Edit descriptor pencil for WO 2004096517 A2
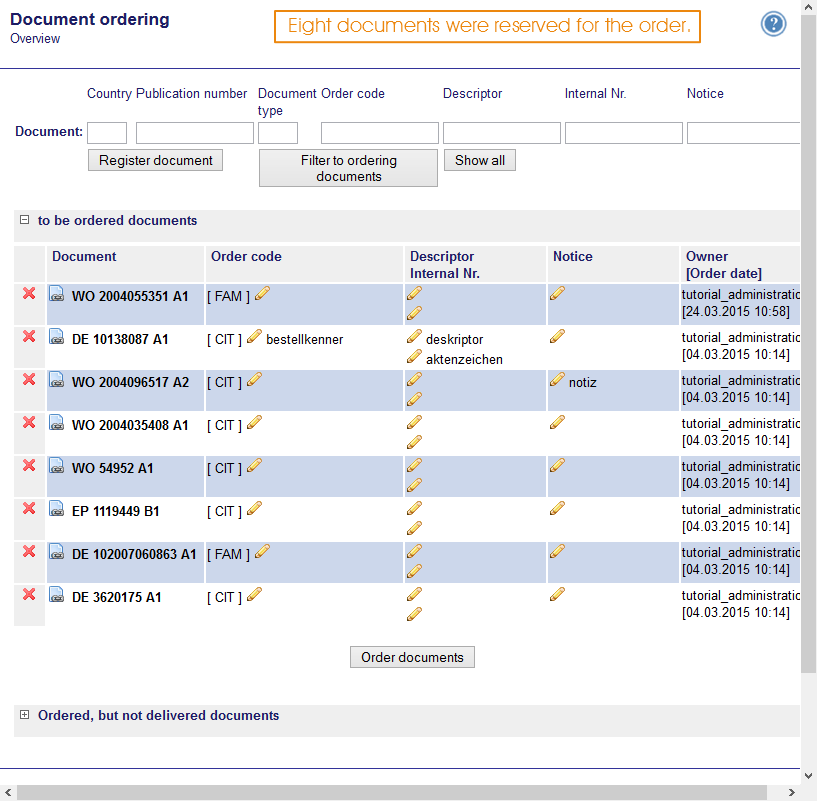This screenshot has height=801, width=817. point(414,379)
